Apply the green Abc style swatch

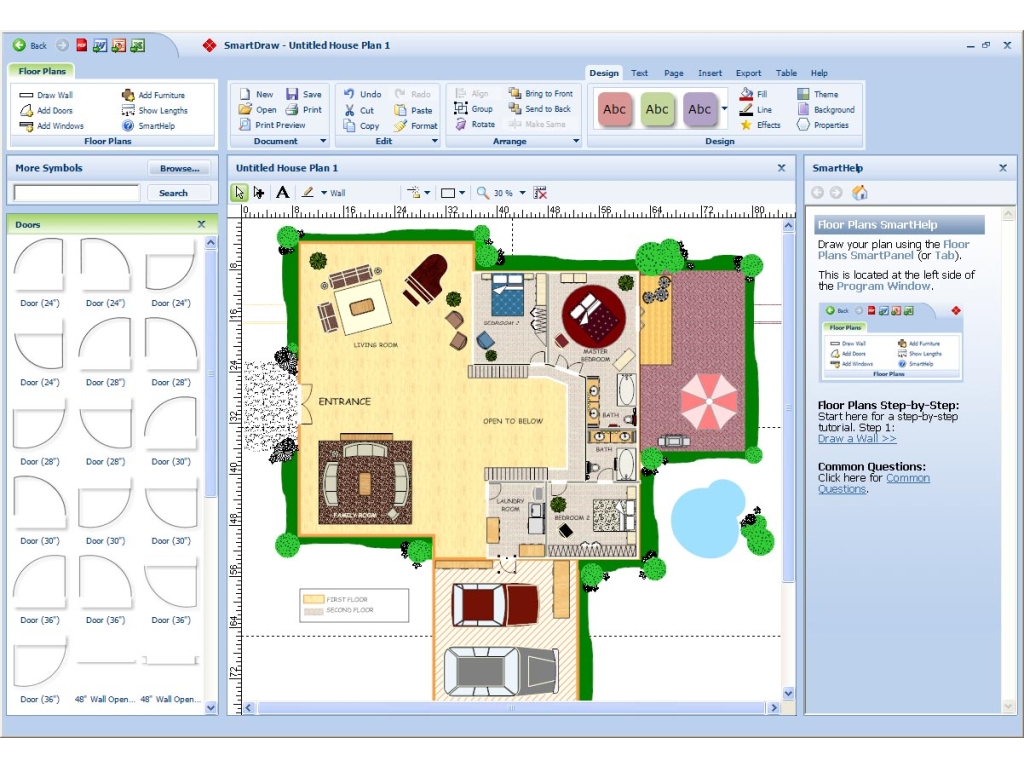[656, 109]
